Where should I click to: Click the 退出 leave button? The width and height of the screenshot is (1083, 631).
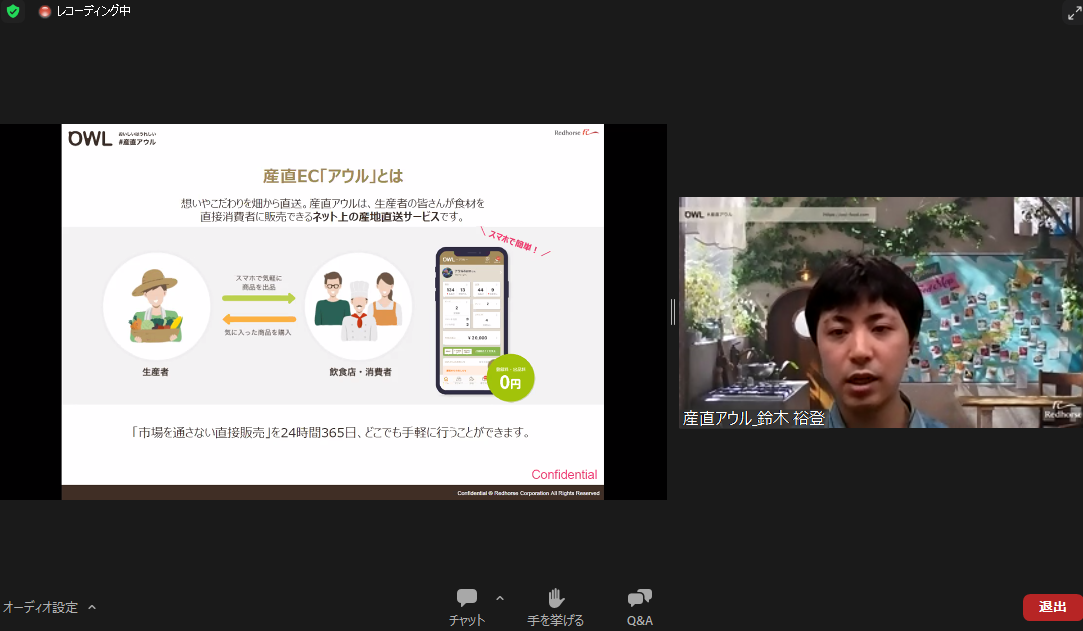pyautogui.click(x=1053, y=607)
